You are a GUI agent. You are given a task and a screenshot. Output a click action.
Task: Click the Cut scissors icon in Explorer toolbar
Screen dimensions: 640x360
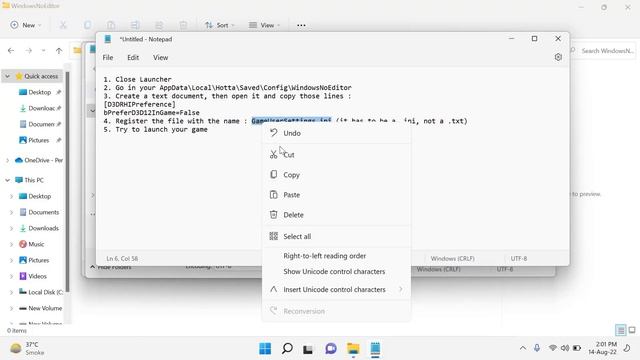(x=63, y=25)
